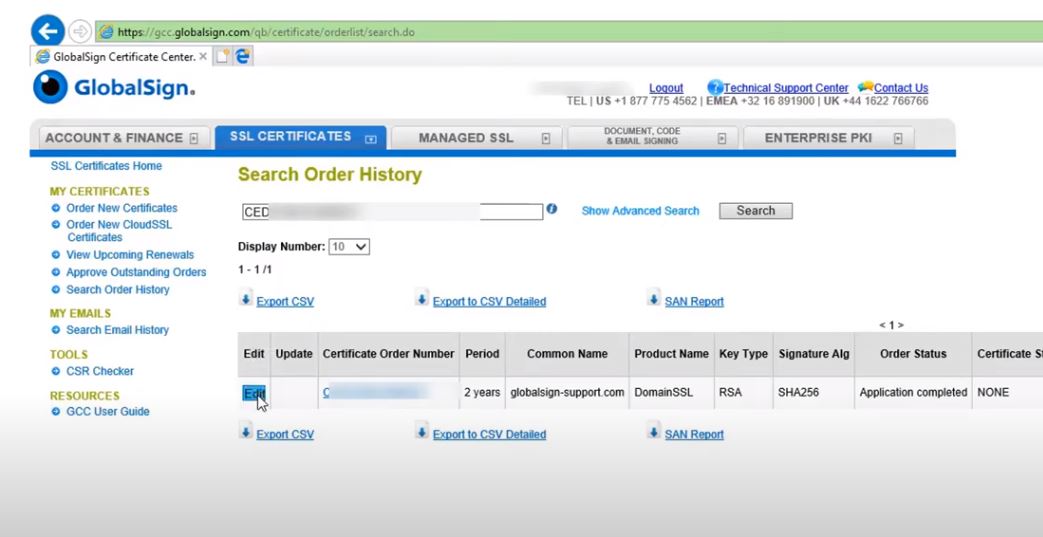Screen dimensions: 1043x537
Task: Click bottom Export CSV link
Action: coord(285,435)
